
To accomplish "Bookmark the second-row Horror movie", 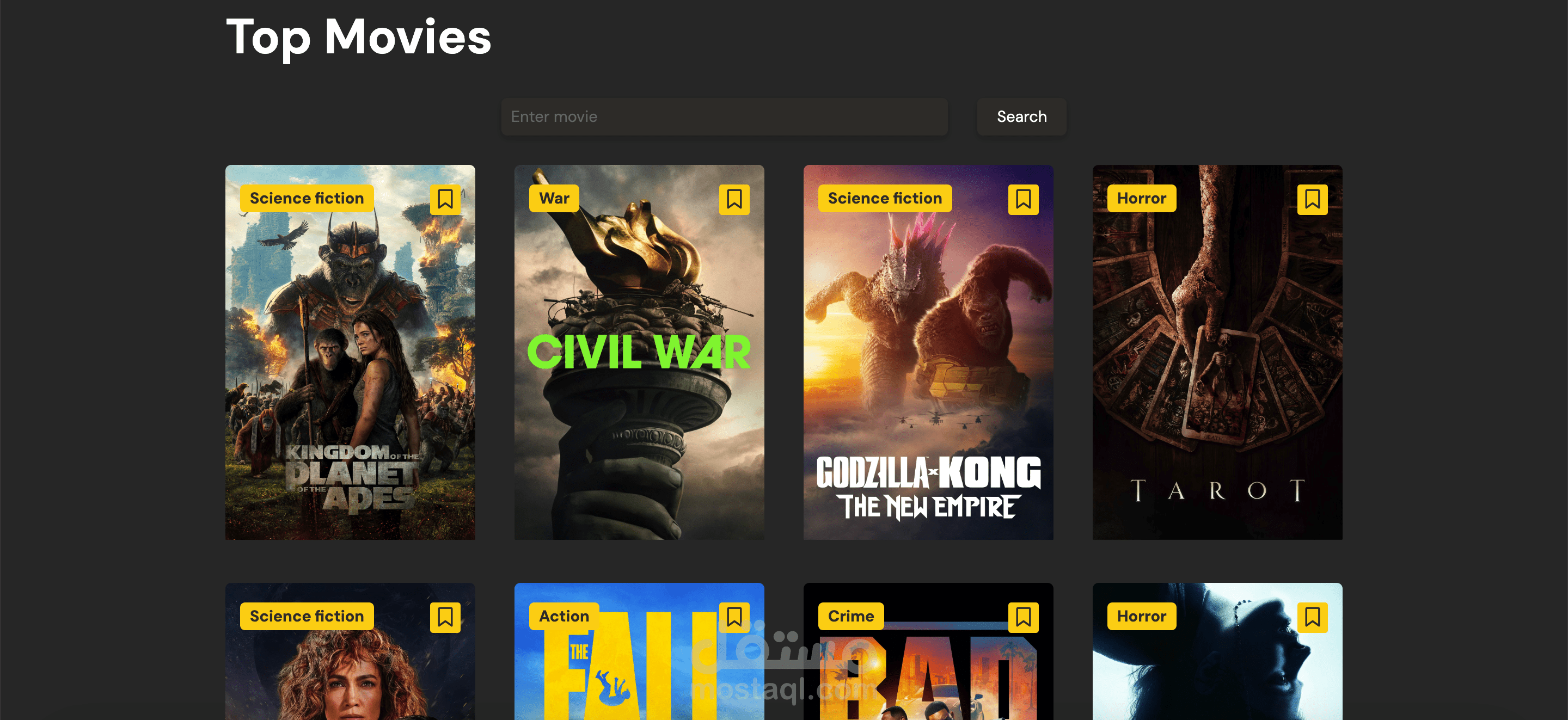I will (x=1312, y=617).
